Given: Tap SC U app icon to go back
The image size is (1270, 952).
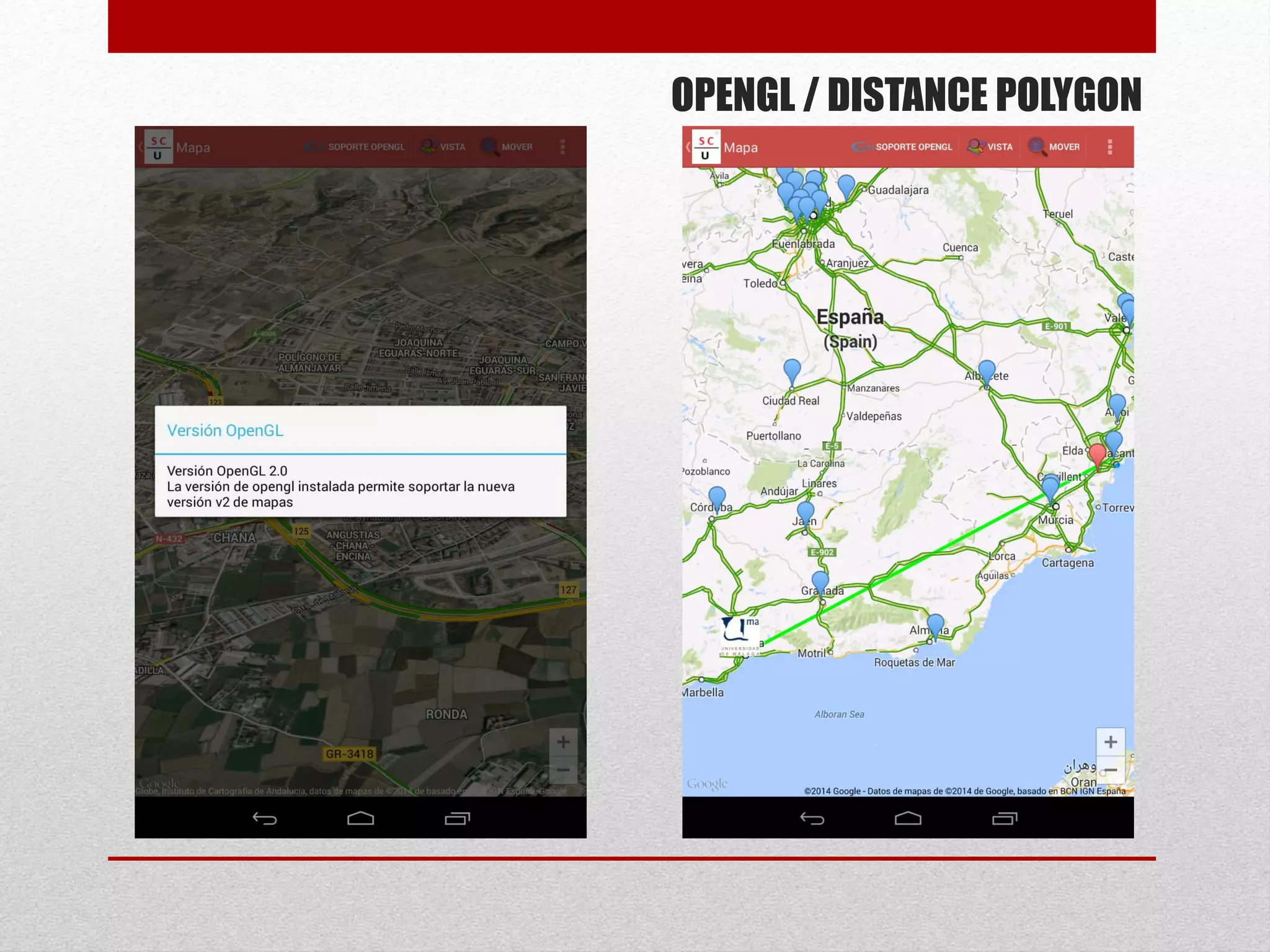Looking at the screenshot, I should click(x=706, y=147).
